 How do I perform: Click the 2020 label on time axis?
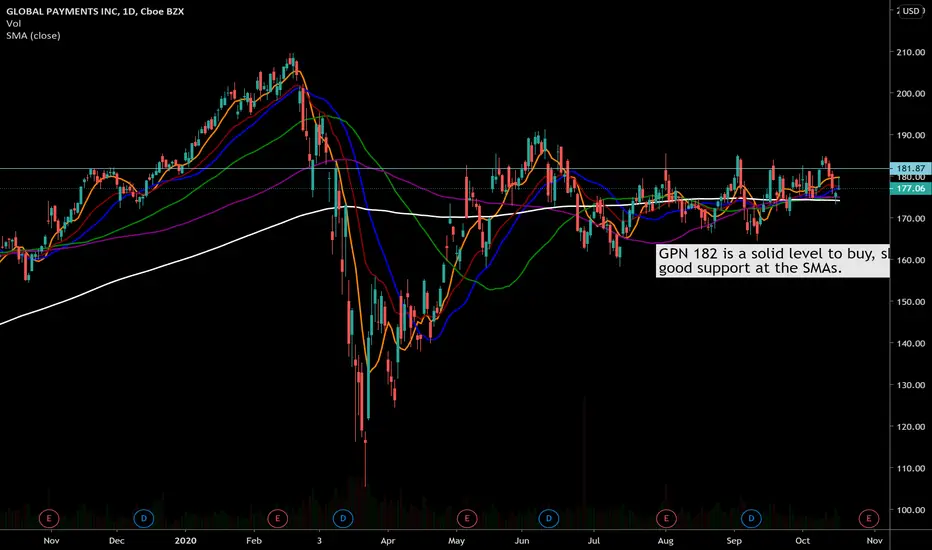[185, 540]
